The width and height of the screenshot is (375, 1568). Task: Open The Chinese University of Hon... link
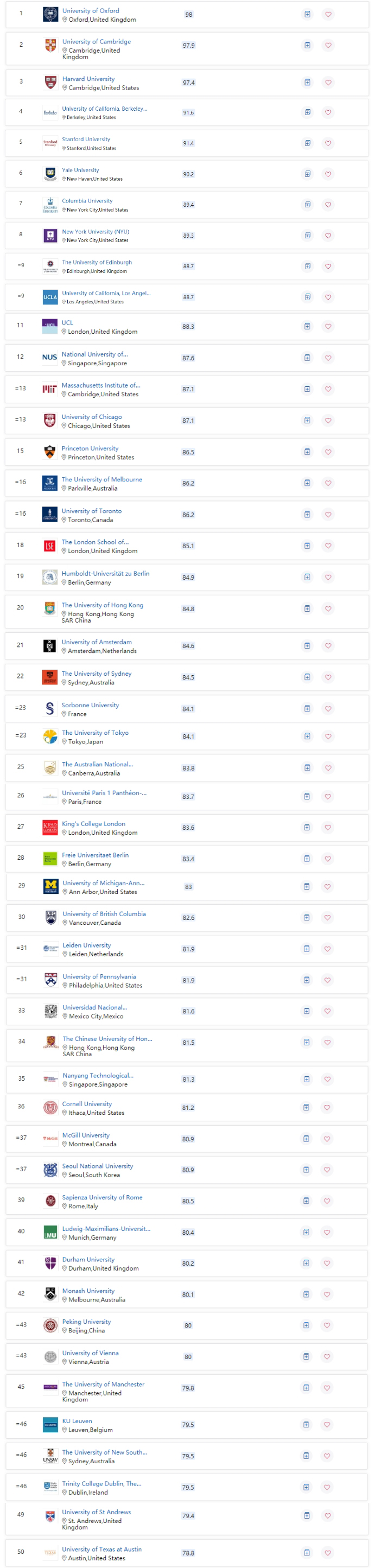108,1039
